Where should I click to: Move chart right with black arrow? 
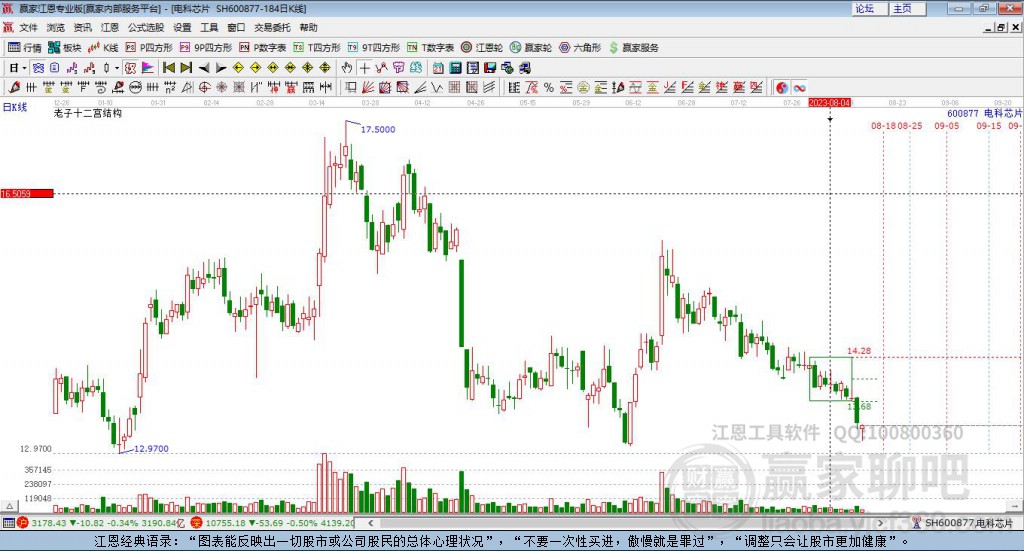(221, 68)
